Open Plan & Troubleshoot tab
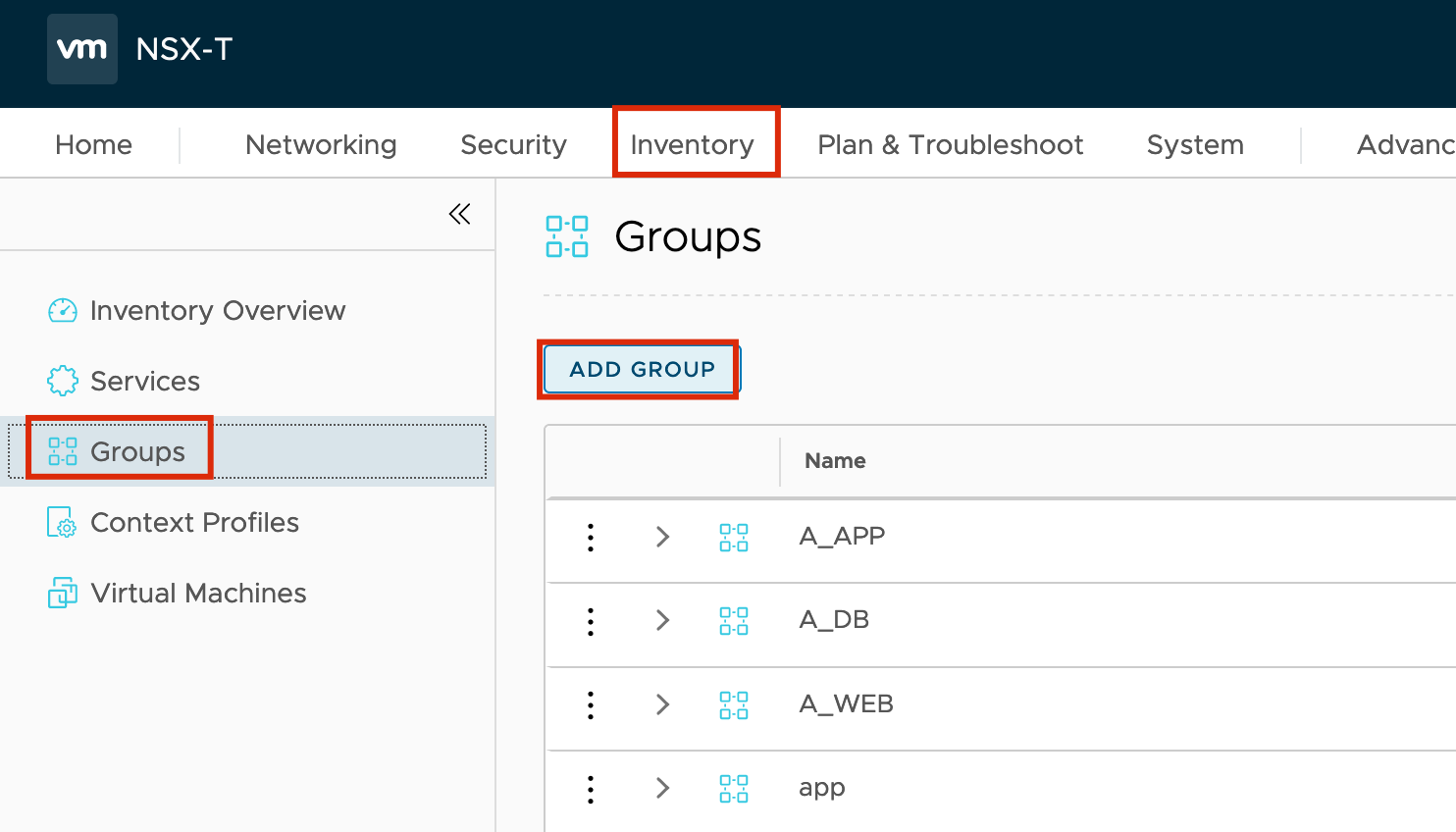The image size is (1456, 832). [x=951, y=144]
